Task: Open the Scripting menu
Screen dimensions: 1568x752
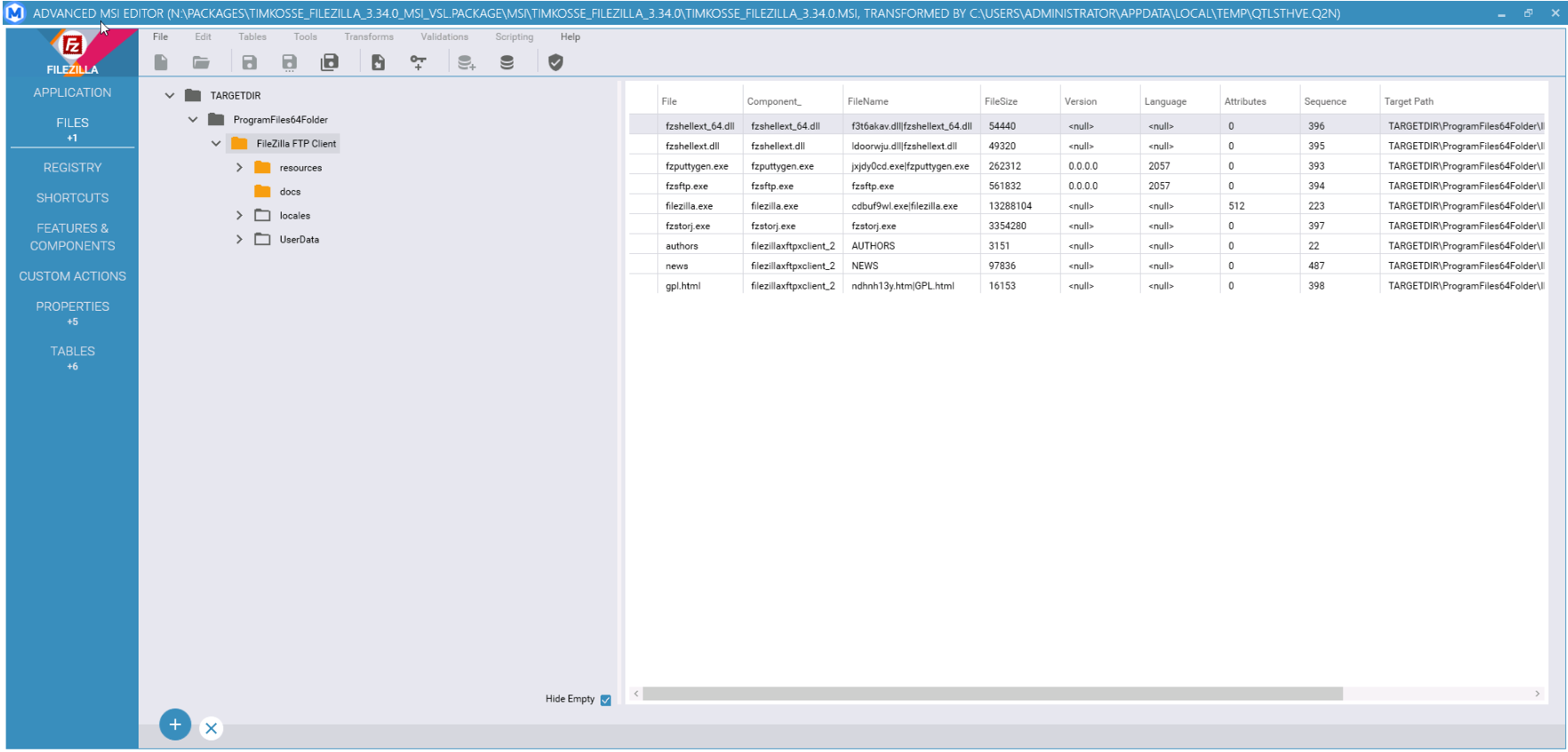Action: [514, 37]
